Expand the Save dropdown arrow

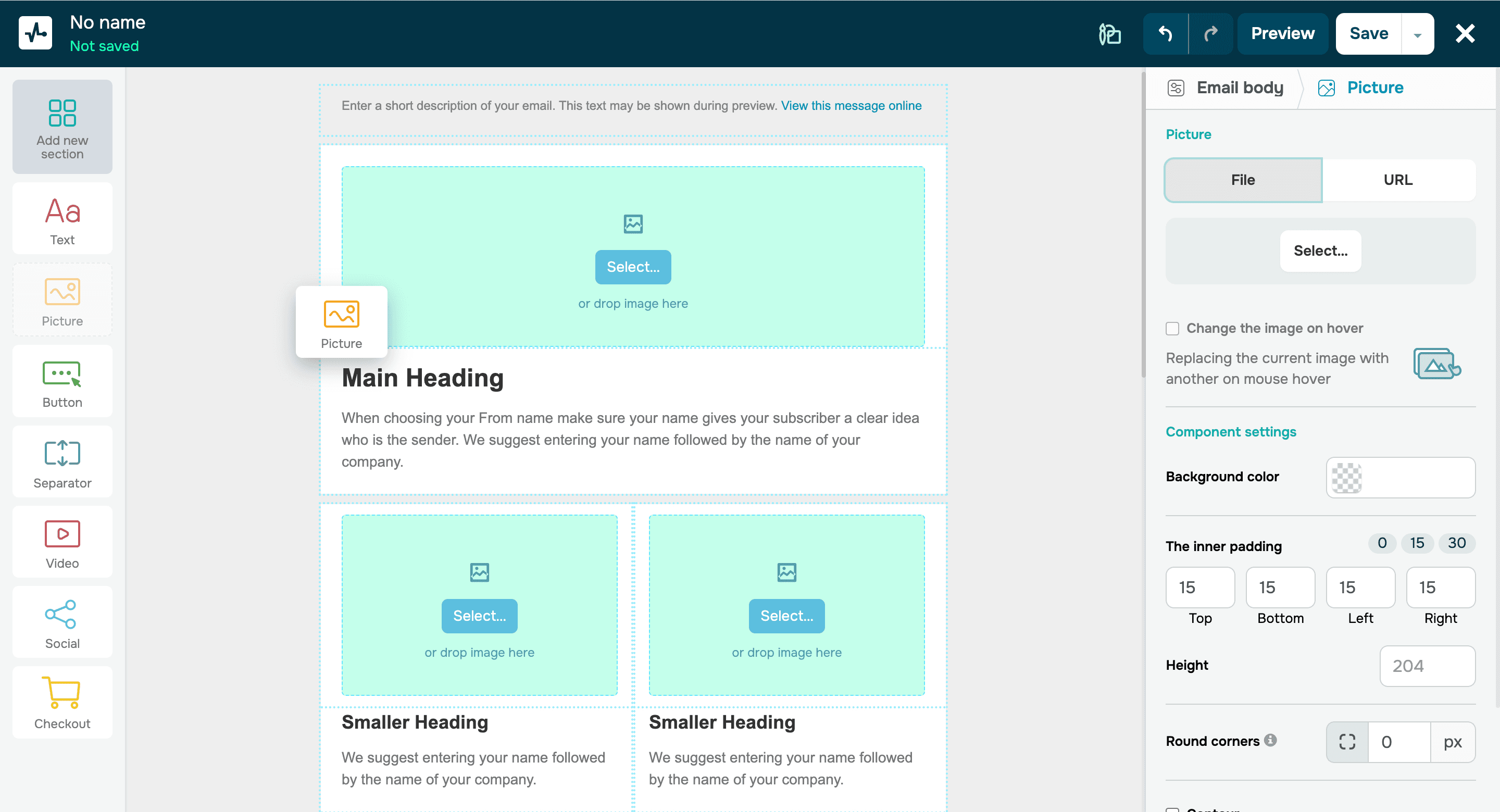pyautogui.click(x=1417, y=34)
